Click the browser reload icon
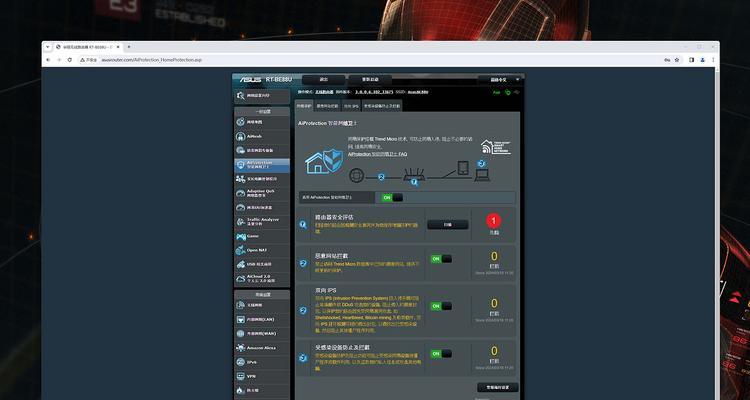 (70, 60)
